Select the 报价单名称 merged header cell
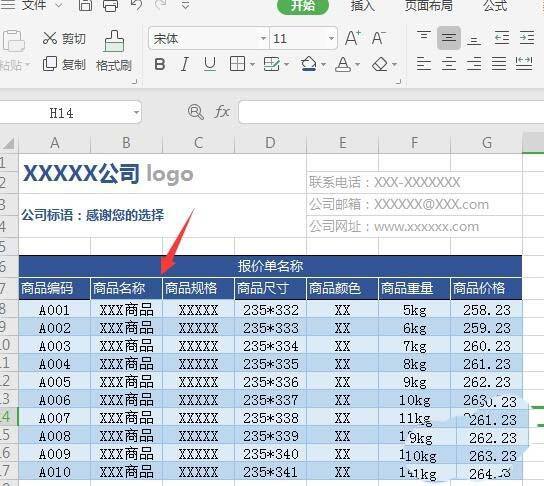544x486 pixels. (x=270, y=266)
